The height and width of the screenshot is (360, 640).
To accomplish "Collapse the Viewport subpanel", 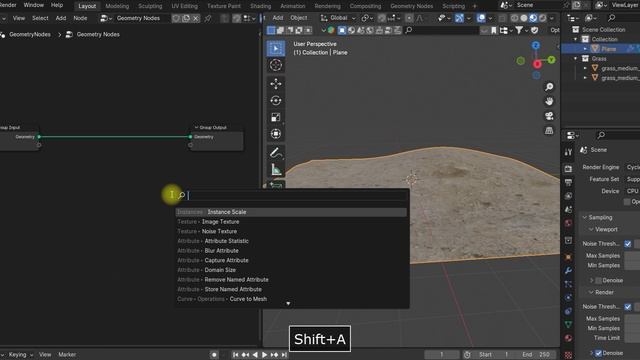I will (x=591, y=229).
